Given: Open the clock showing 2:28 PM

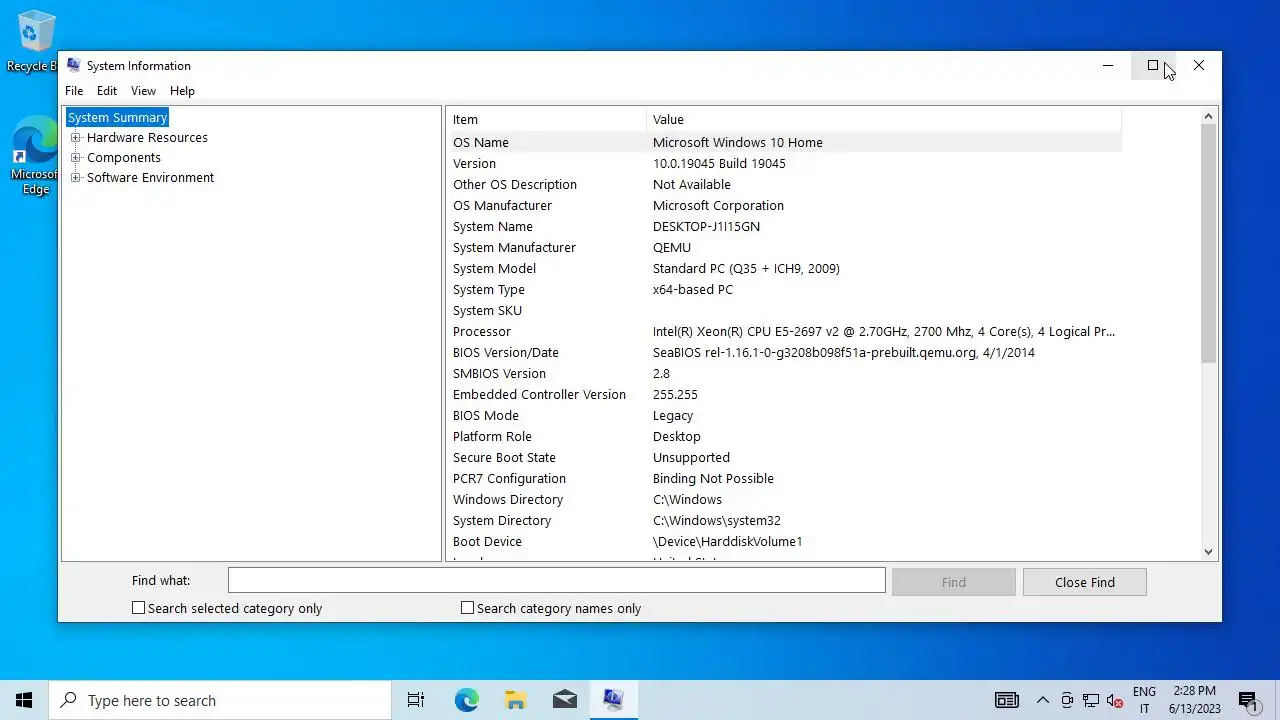Looking at the screenshot, I should coord(1194,700).
